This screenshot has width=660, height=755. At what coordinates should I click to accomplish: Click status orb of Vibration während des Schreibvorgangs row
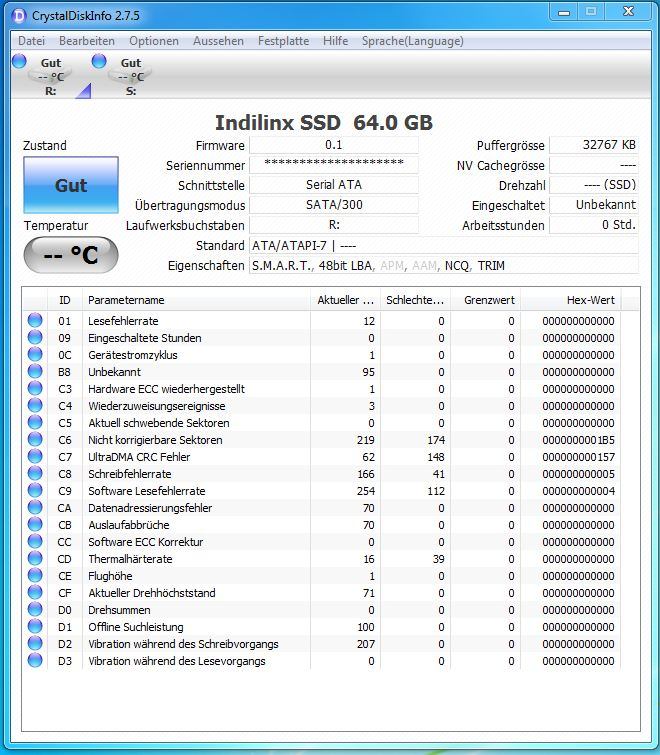point(35,643)
